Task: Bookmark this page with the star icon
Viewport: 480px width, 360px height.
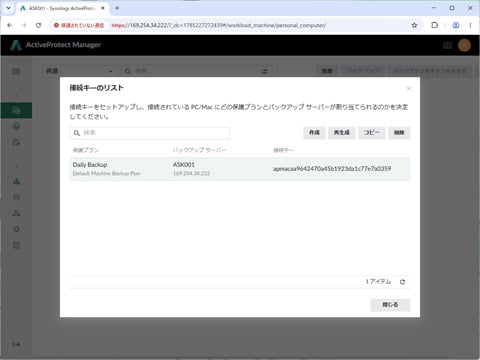Action: [x=414, y=25]
